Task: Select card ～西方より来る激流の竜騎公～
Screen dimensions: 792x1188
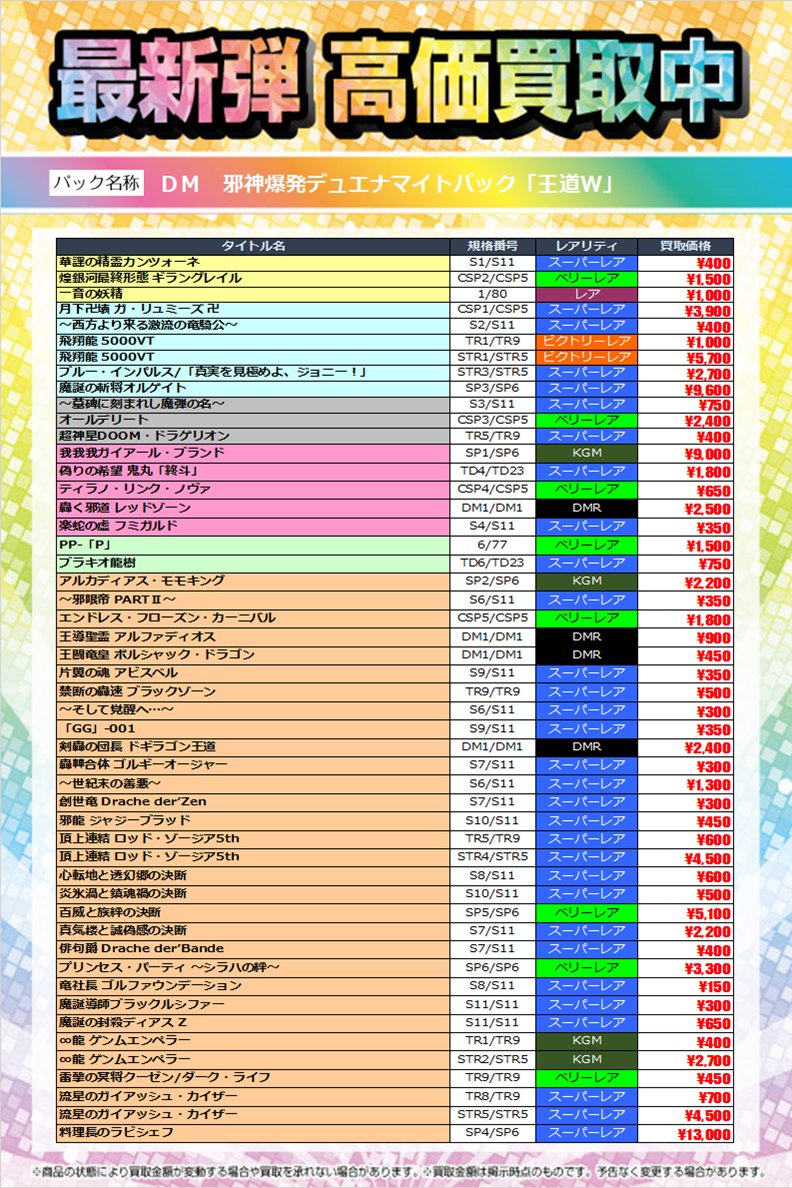Action: (x=149, y=325)
